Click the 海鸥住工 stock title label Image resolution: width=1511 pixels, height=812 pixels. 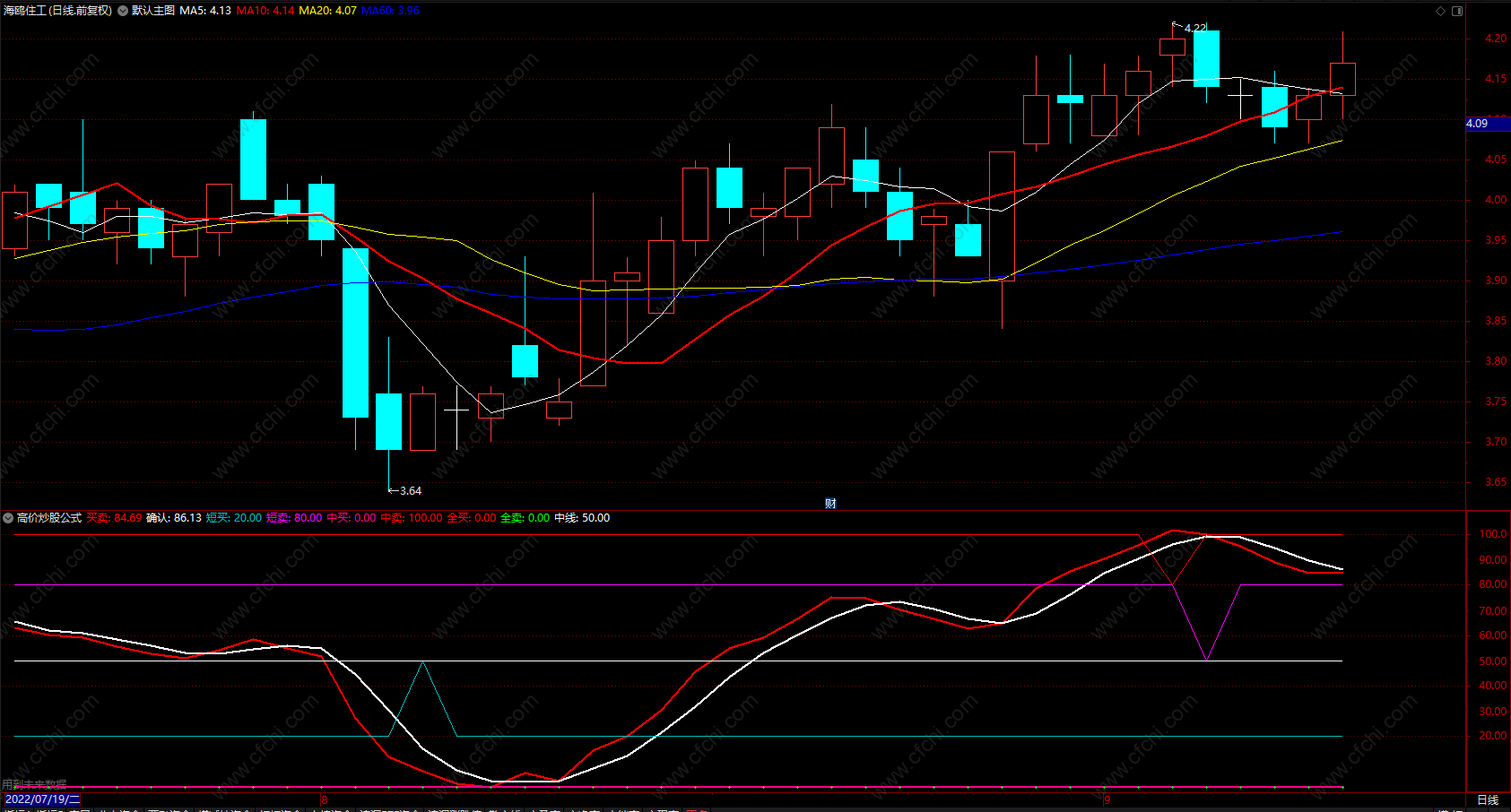click(x=57, y=11)
